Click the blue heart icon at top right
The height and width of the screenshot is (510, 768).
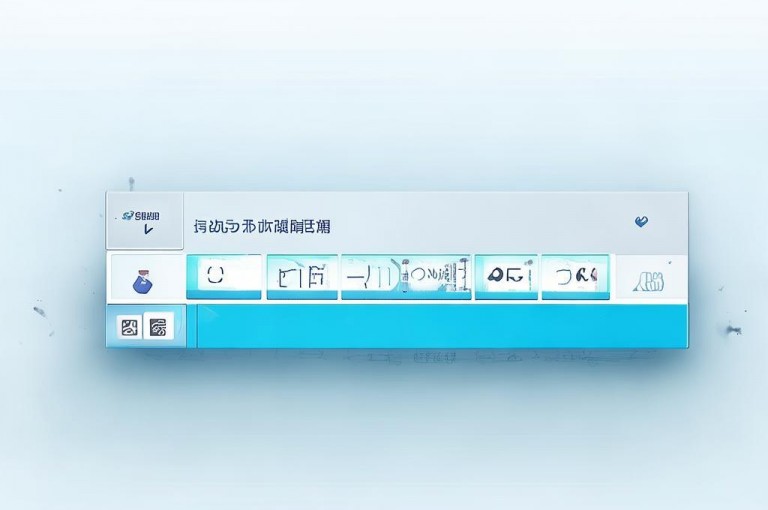point(641,222)
